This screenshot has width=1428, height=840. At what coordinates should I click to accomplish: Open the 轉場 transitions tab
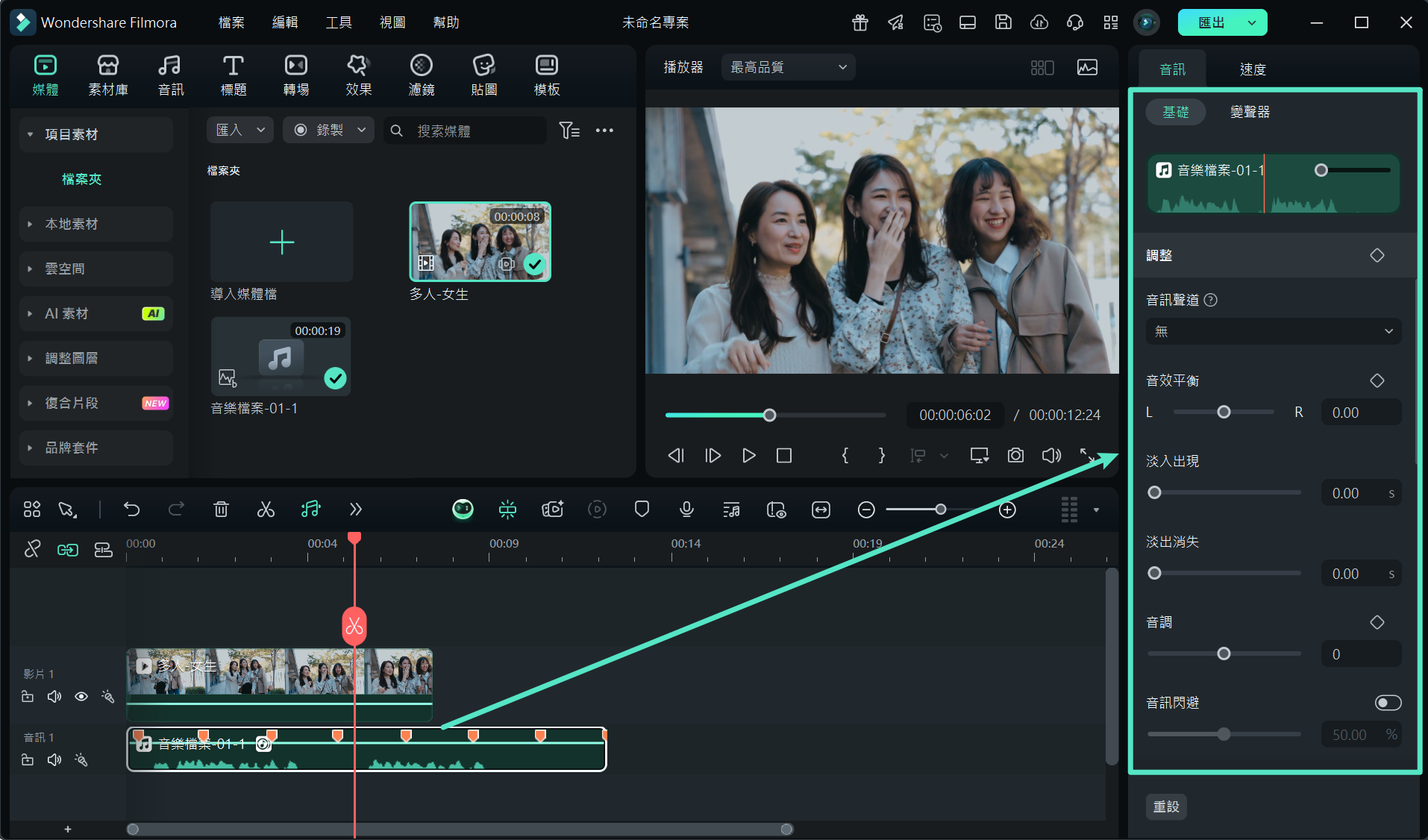[296, 75]
